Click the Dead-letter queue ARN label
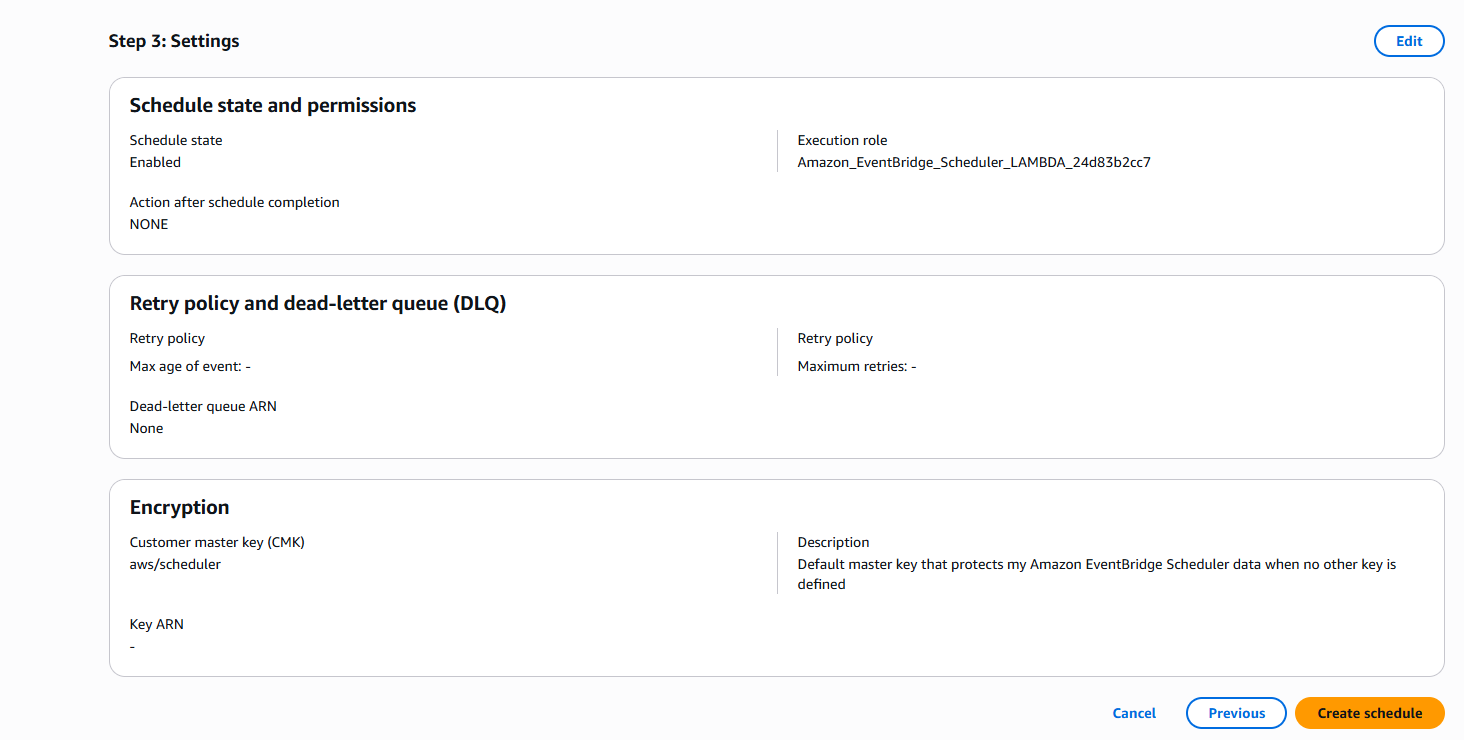1464x740 pixels. click(203, 406)
